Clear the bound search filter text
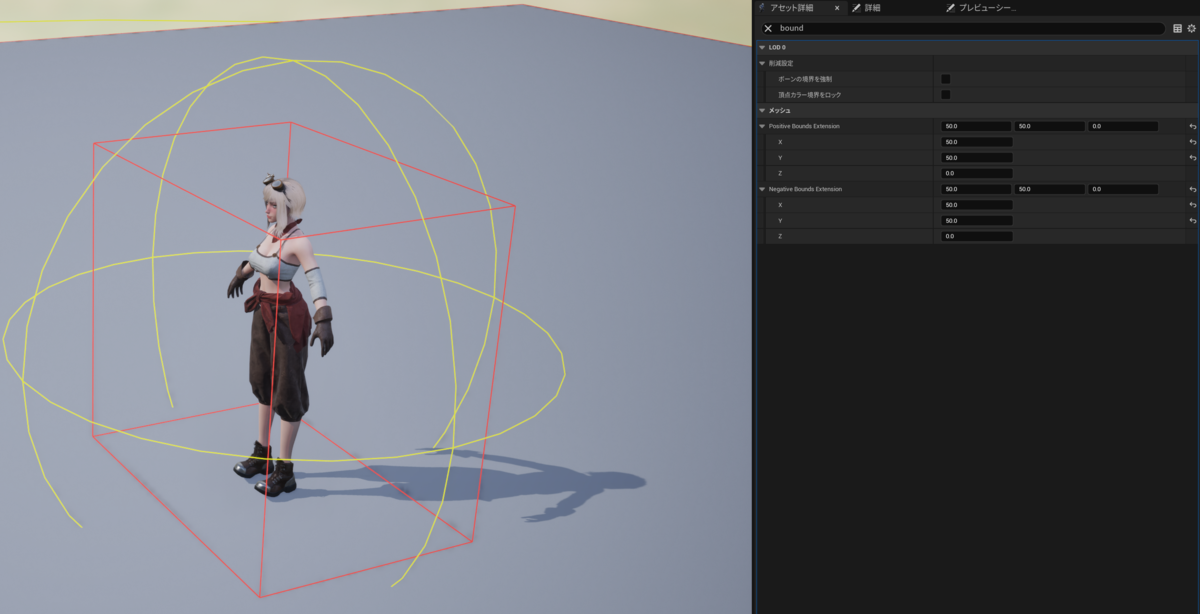 (768, 29)
